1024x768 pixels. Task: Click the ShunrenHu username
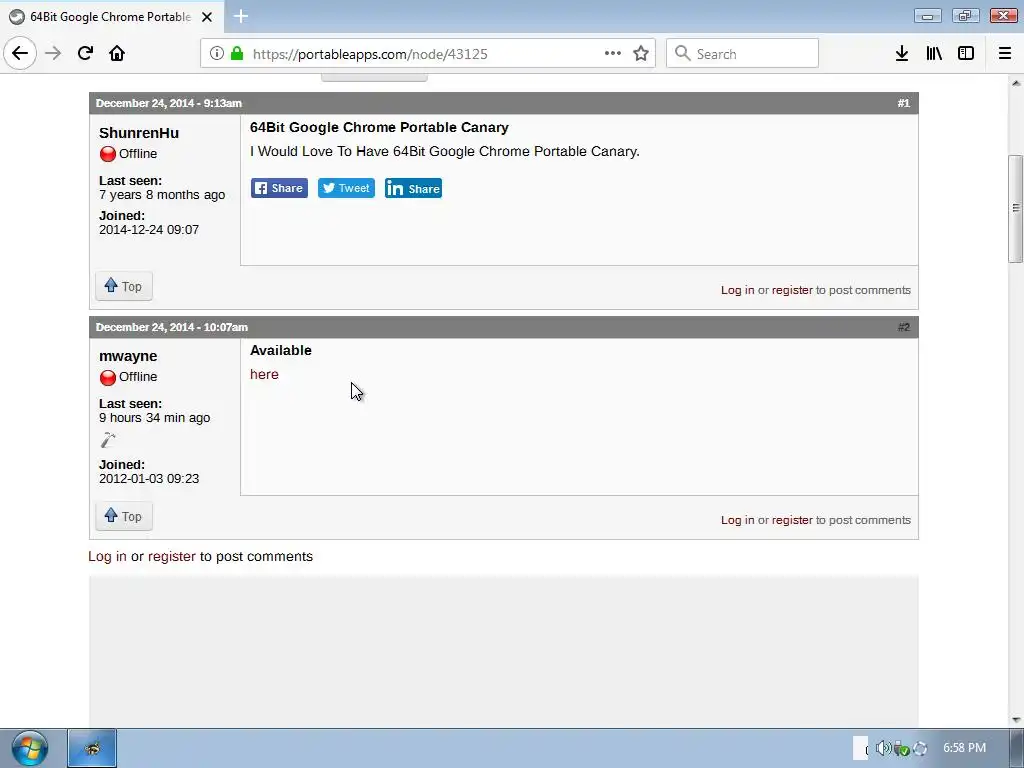tap(139, 133)
